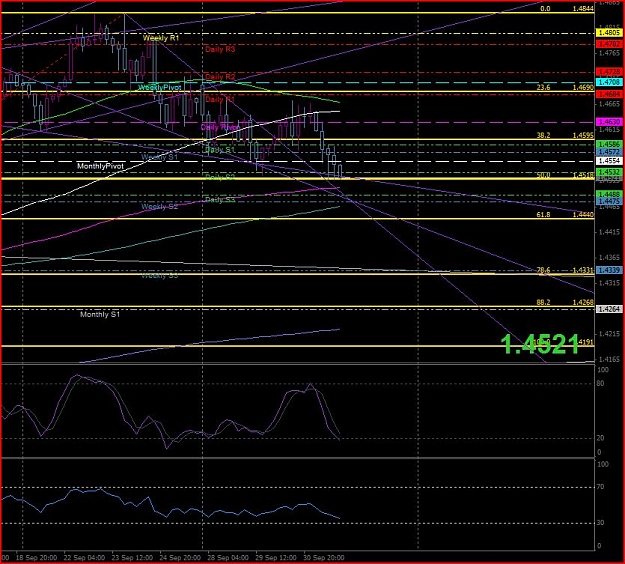Click the 1.4765 price axis value
Viewport: 625px width, 564px height.
[x=609, y=53]
